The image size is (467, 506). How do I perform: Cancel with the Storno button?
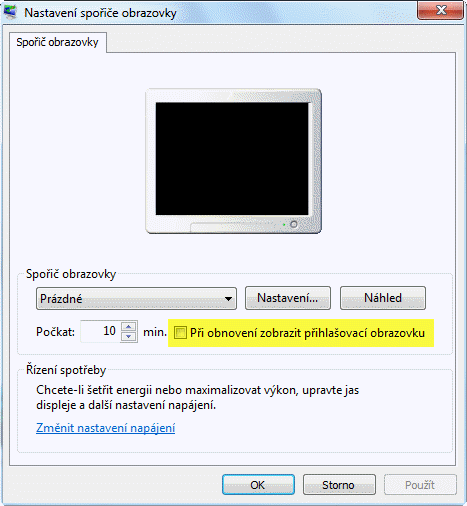(339, 485)
